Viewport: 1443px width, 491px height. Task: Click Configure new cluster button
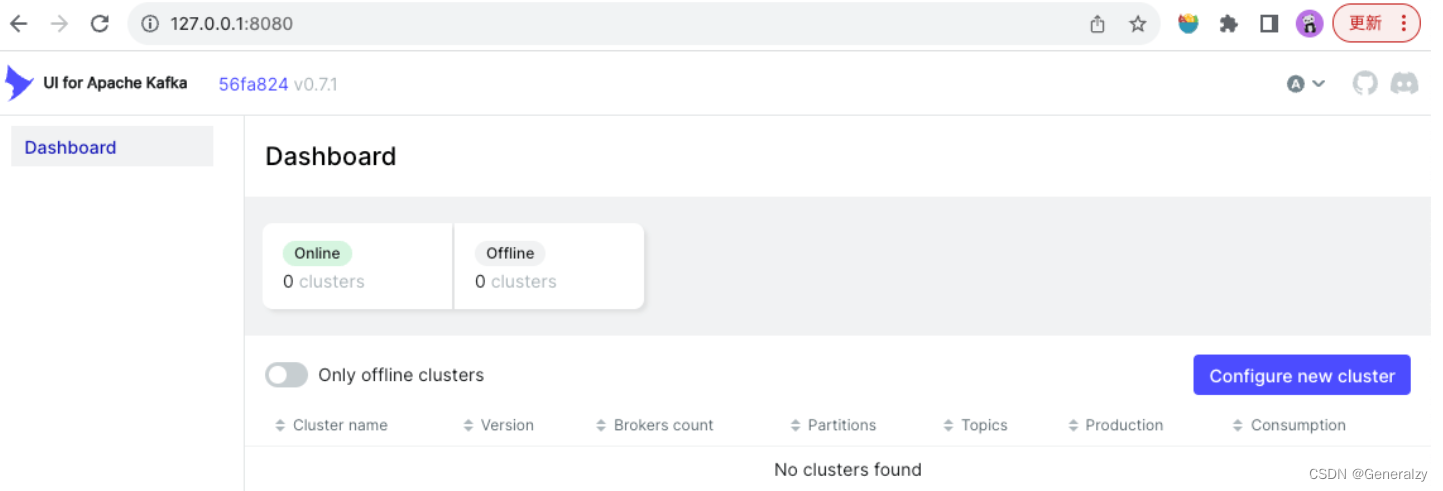(1301, 375)
